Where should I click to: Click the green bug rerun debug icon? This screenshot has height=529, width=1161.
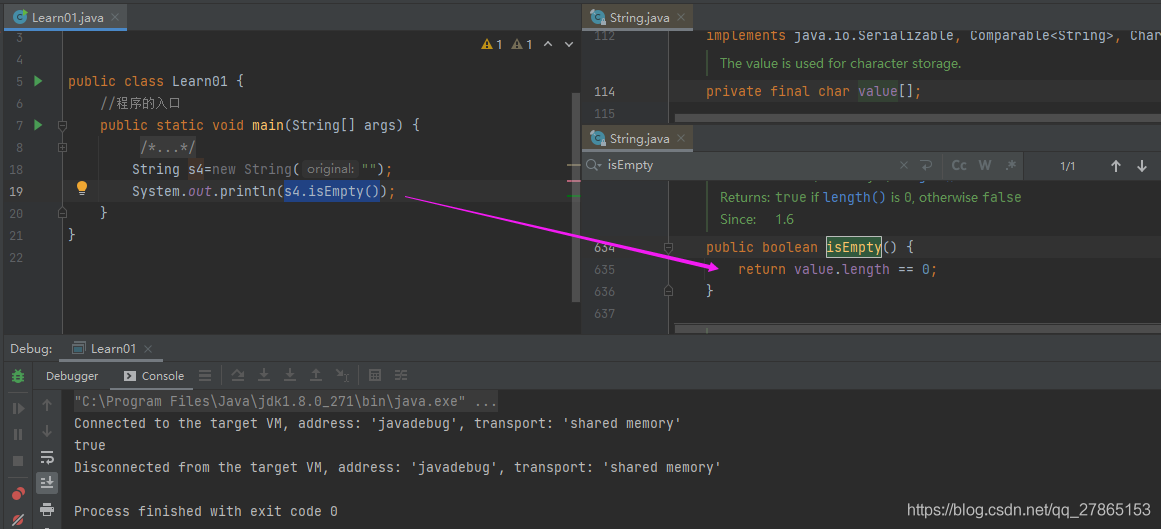pyautogui.click(x=18, y=376)
